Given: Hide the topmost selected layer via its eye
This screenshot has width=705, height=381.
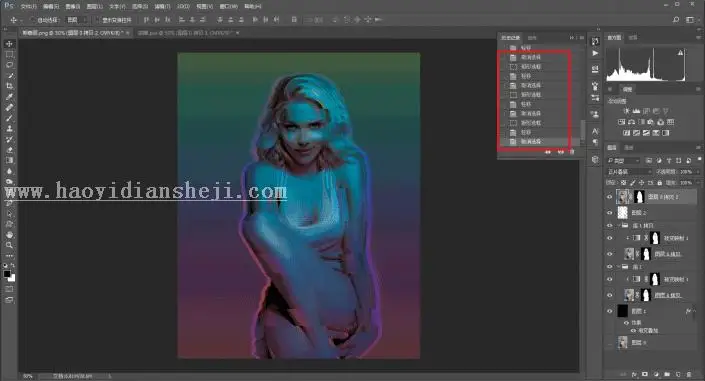Looking at the screenshot, I should (x=610, y=197).
